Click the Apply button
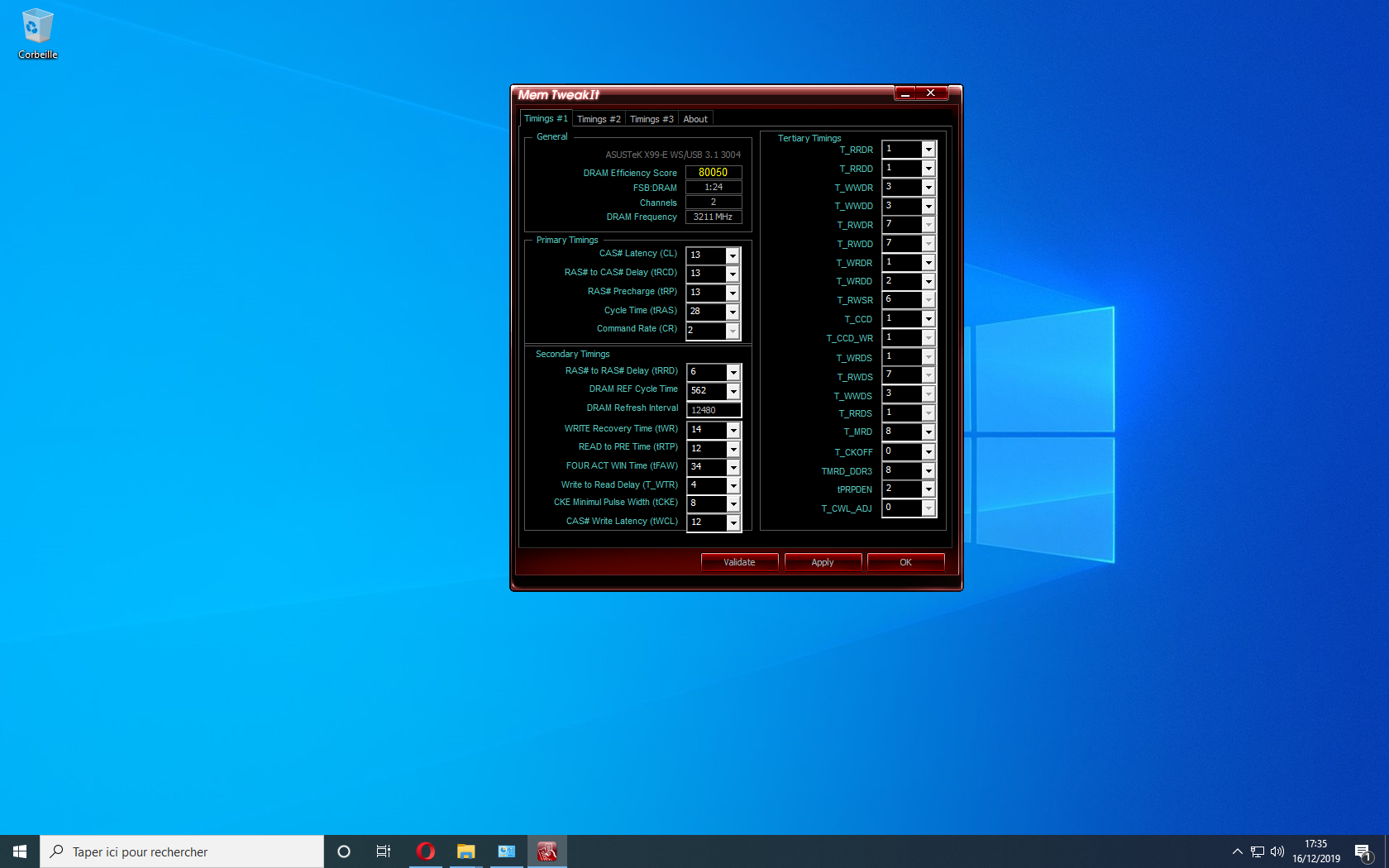Viewport: 1389px width, 868px height. coord(823,562)
